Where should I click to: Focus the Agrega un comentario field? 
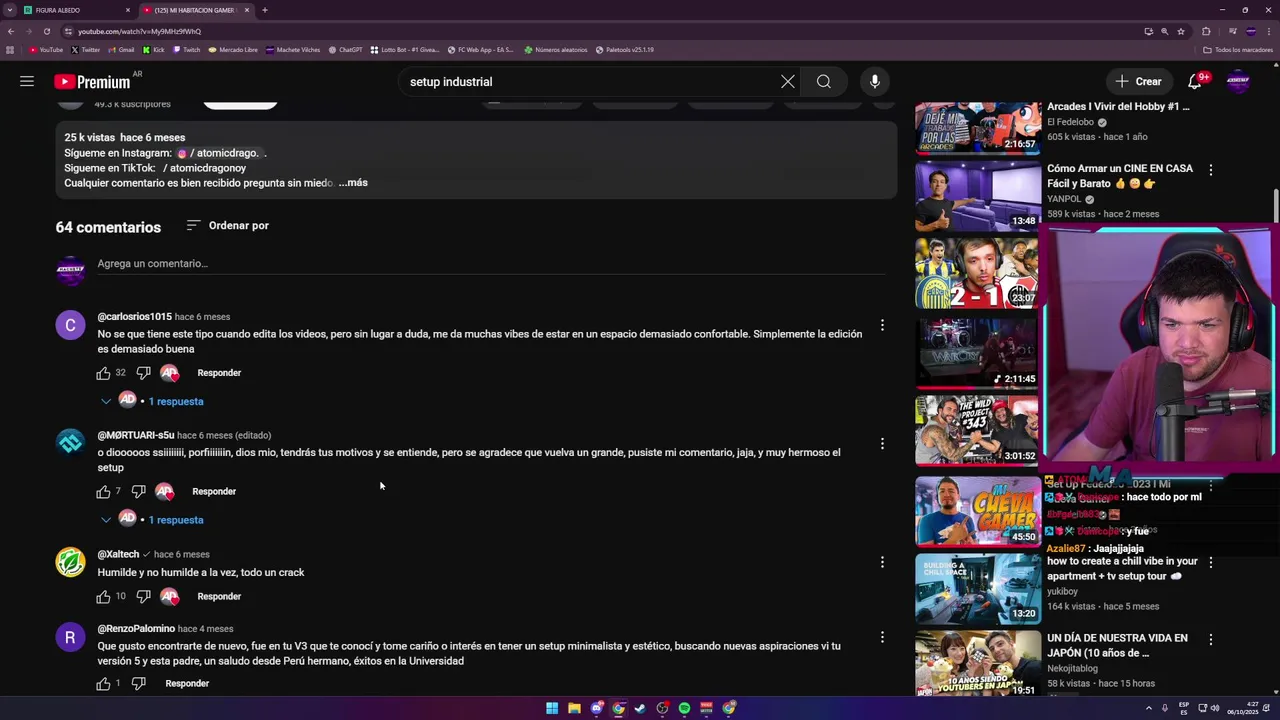point(491,264)
